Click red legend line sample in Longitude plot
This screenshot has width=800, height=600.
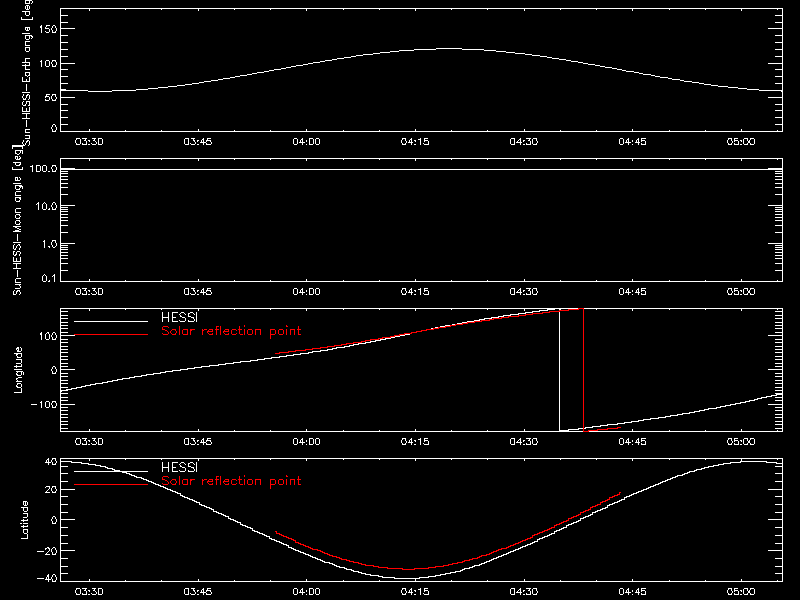coord(111,335)
